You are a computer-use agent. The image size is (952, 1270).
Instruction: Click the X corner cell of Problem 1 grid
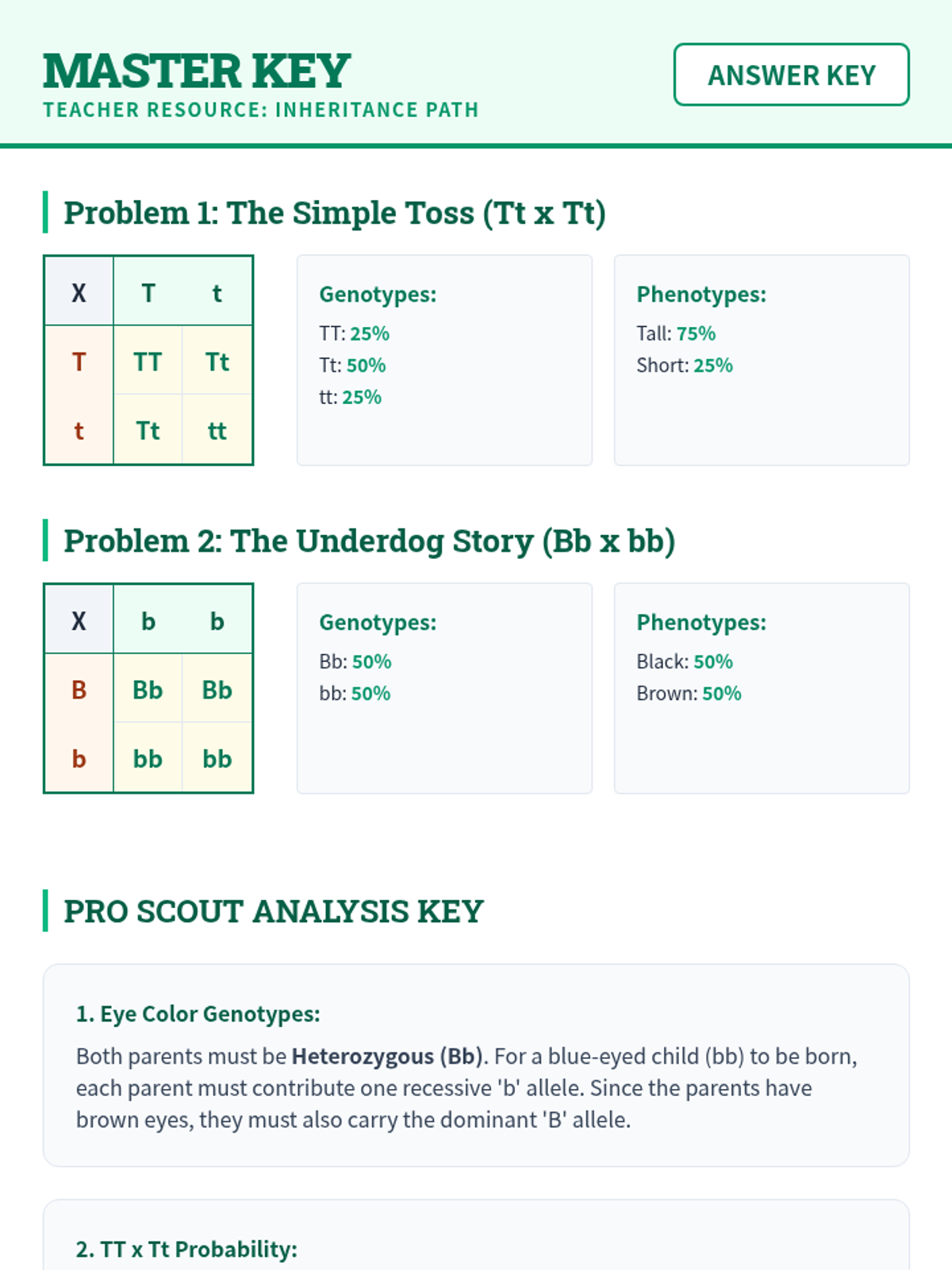(79, 293)
